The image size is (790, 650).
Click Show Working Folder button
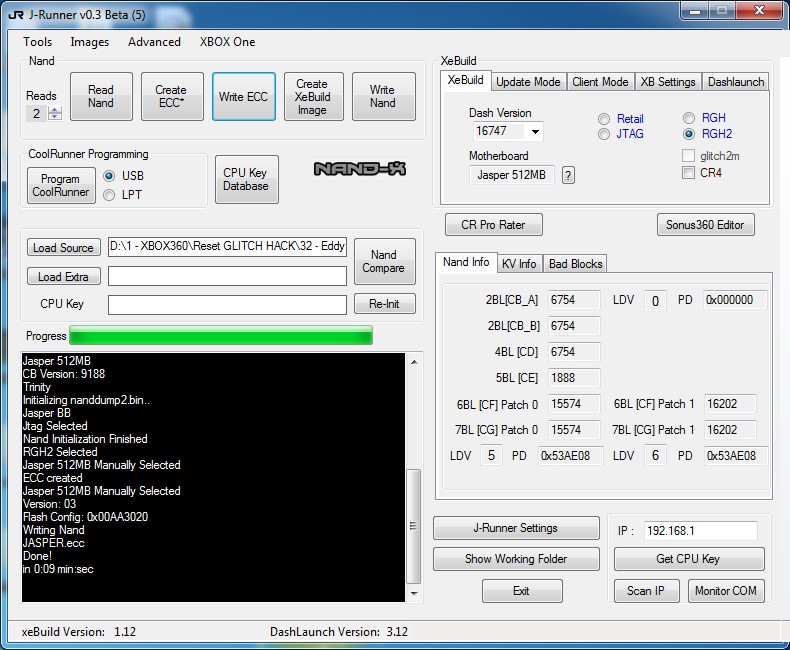(516, 559)
